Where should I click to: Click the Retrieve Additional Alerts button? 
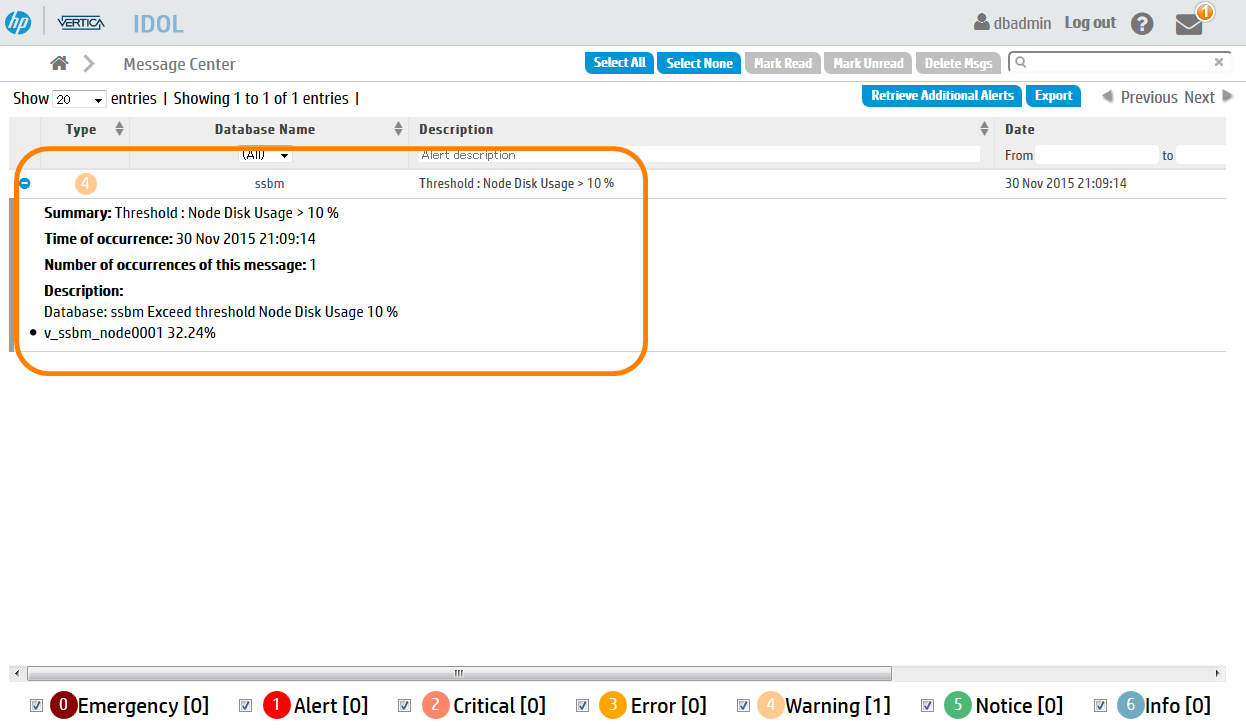pyautogui.click(x=942, y=96)
